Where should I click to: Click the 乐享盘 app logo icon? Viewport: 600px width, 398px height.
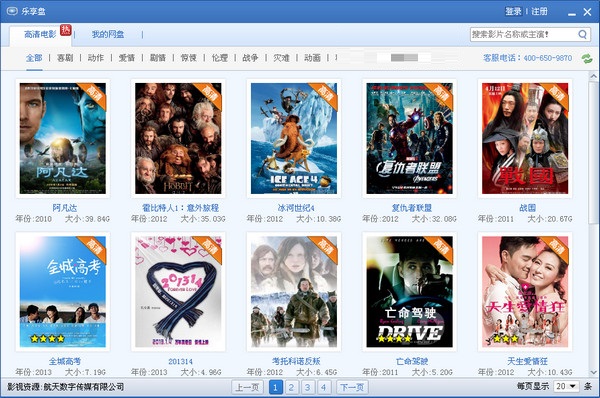12,11
